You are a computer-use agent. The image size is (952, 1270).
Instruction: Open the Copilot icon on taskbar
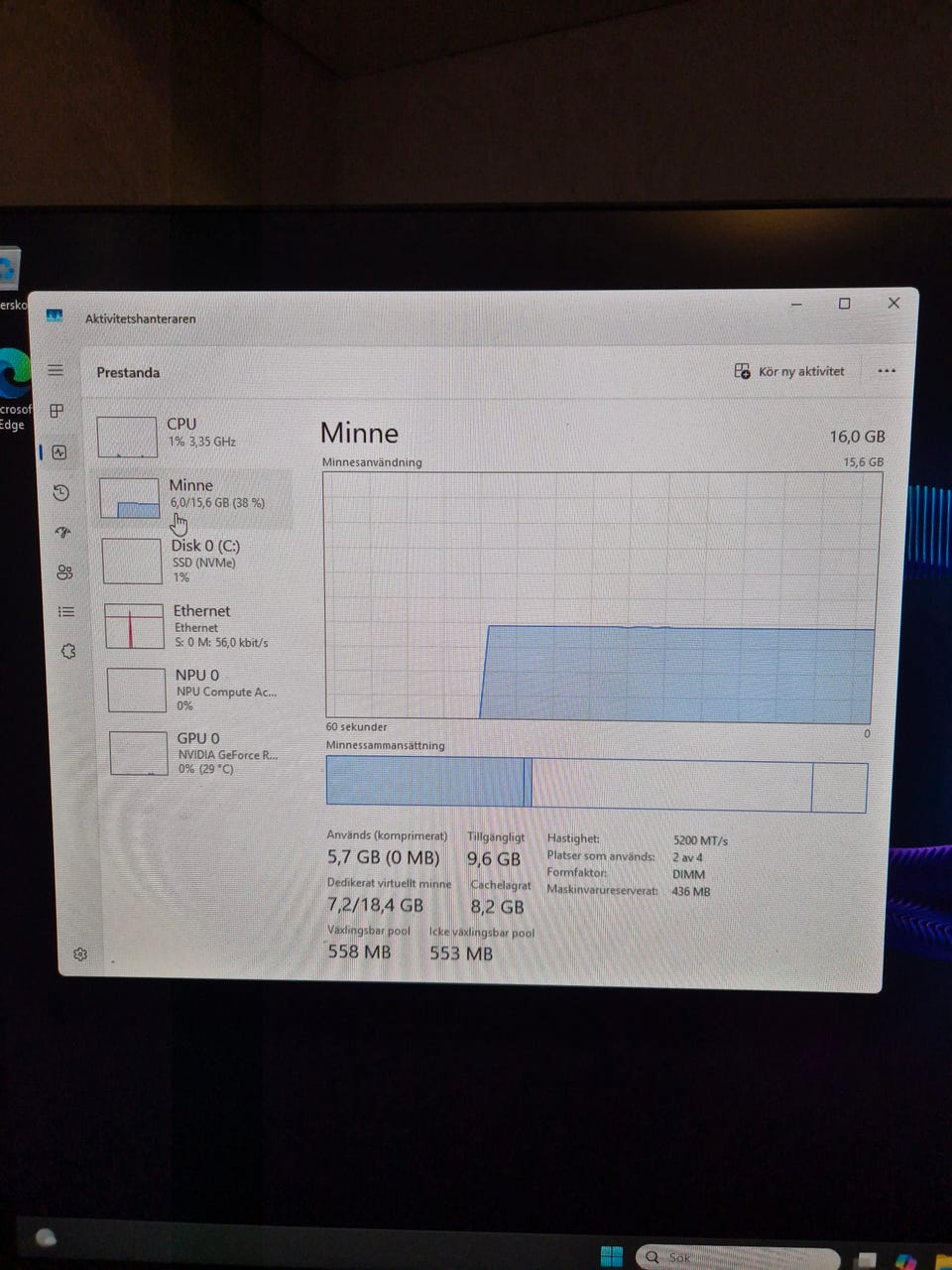(904, 1261)
